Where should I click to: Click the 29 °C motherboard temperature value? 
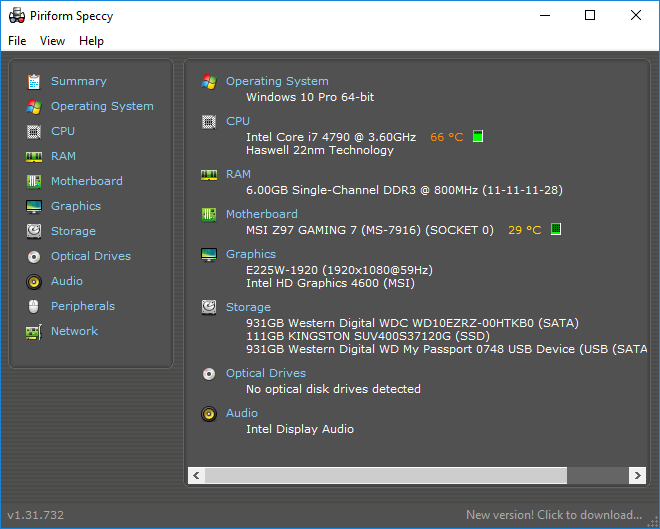[524, 230]
